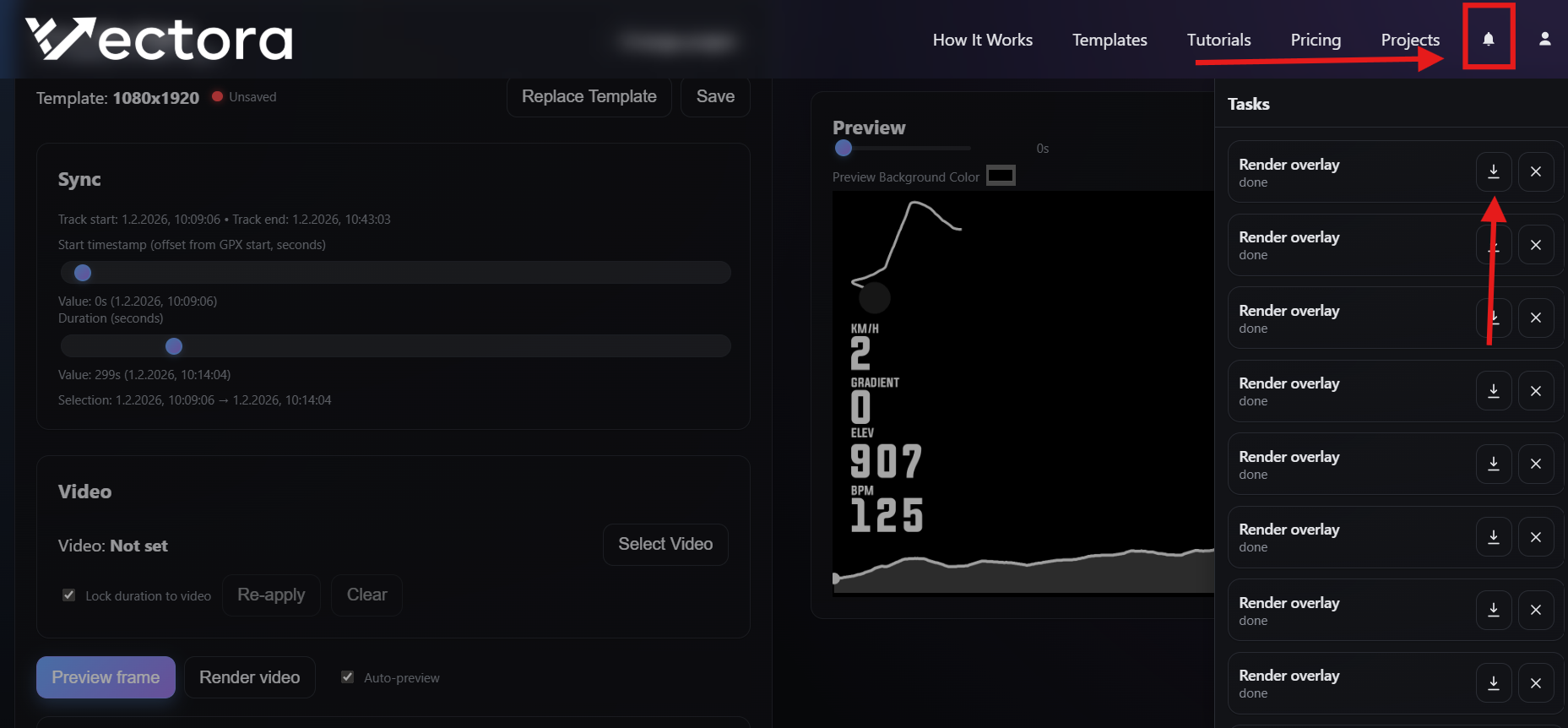This screenshot has width=1568, height=728.
Task: Open the notifications bell icon
Action: pyautogui.click(x=1489, y=39)
